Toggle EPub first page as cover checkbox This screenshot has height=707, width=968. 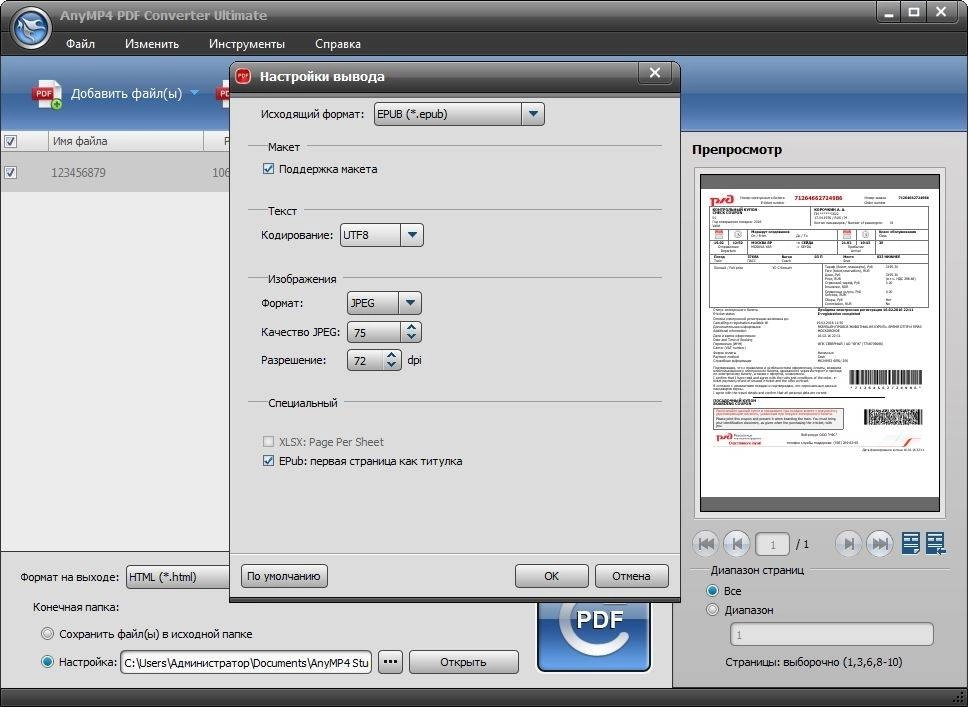pyautogui.click(x=269, y=461)
